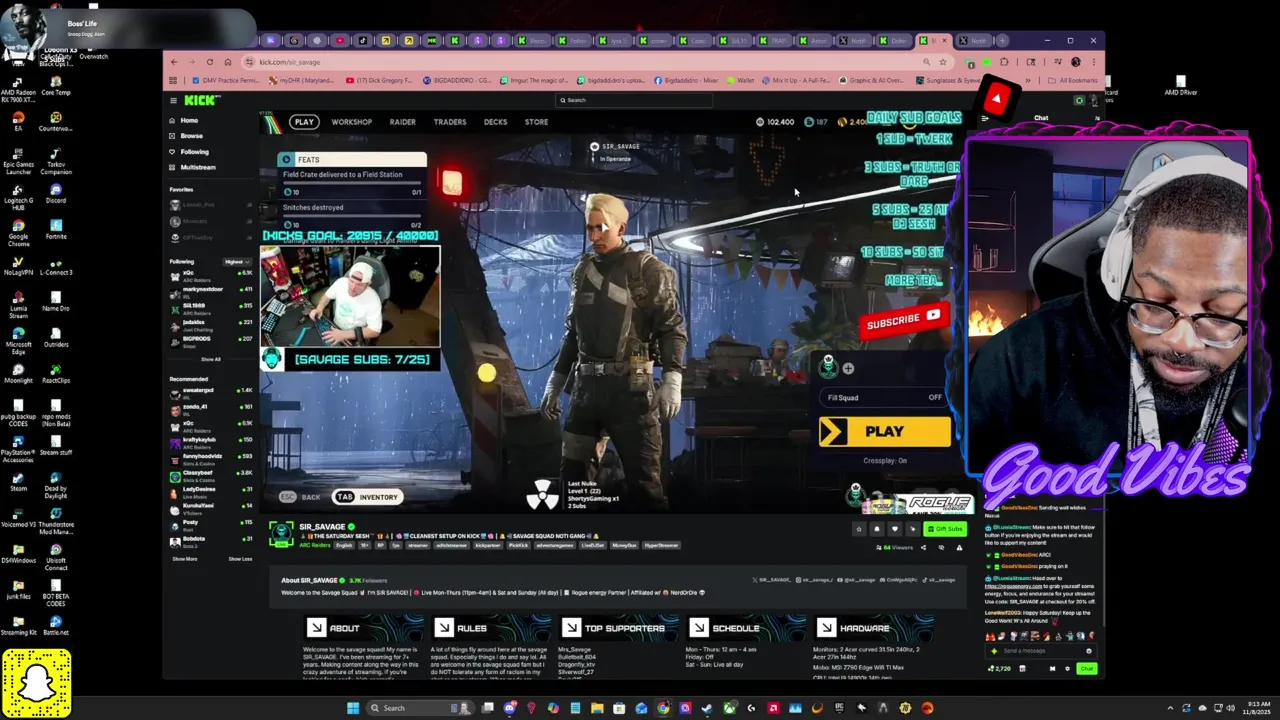The image size is (1280, 720).
Task: Open the Windows Start menu
Action: coord(352,708)
